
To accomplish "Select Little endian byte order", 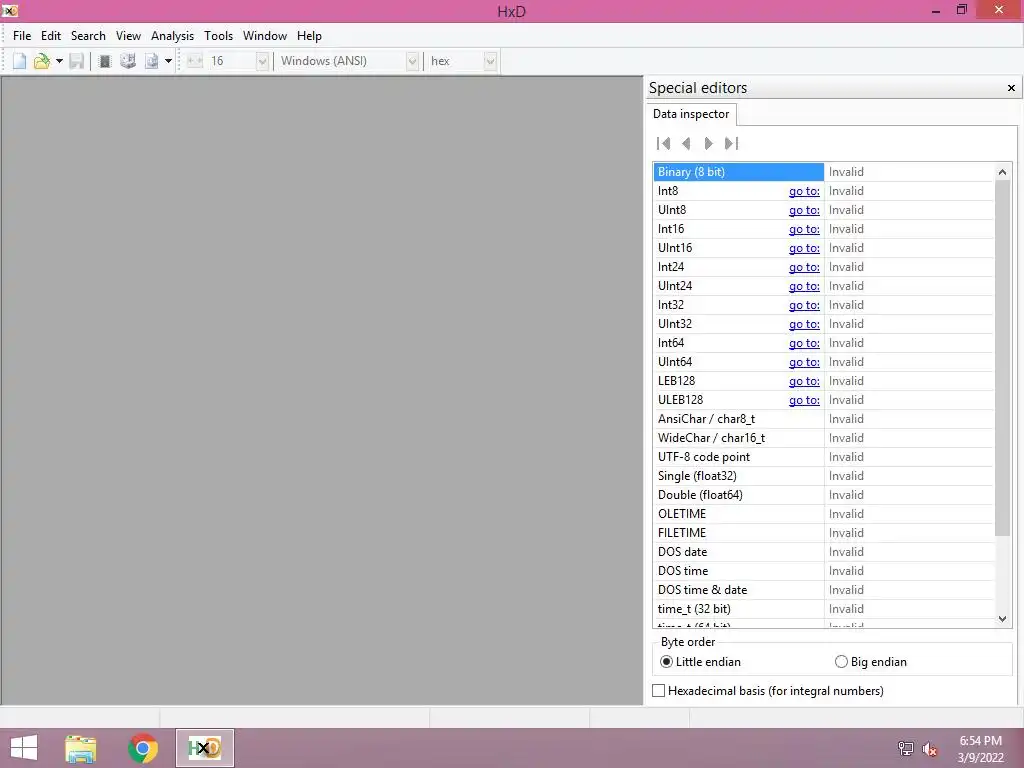I will tap(701, 662).
